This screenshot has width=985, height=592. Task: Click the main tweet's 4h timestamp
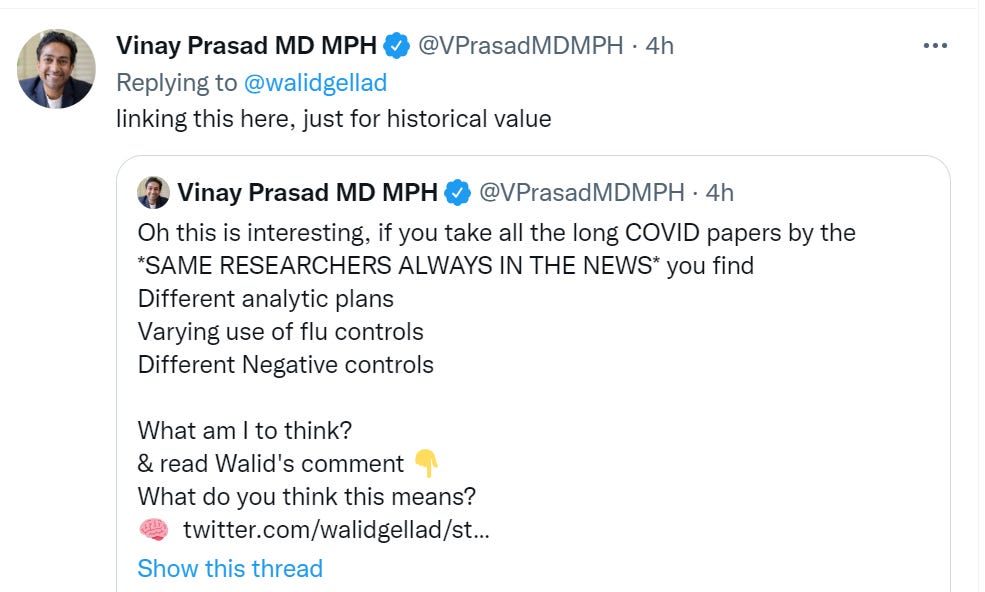[x=659, y=46]
